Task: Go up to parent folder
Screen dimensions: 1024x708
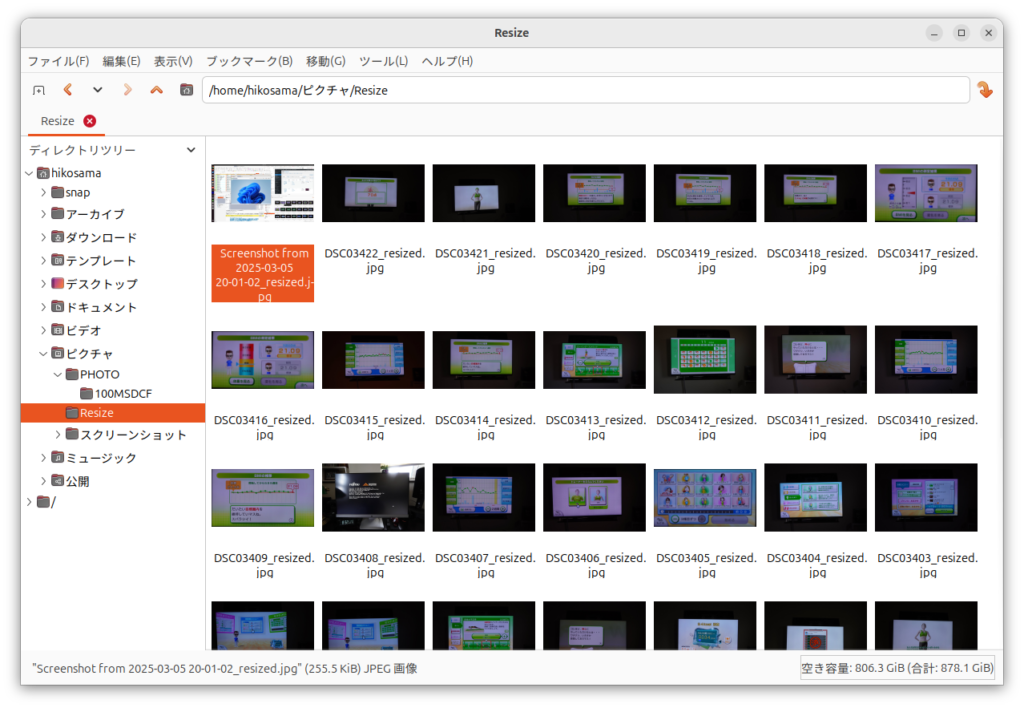Action: coord(157,90)
